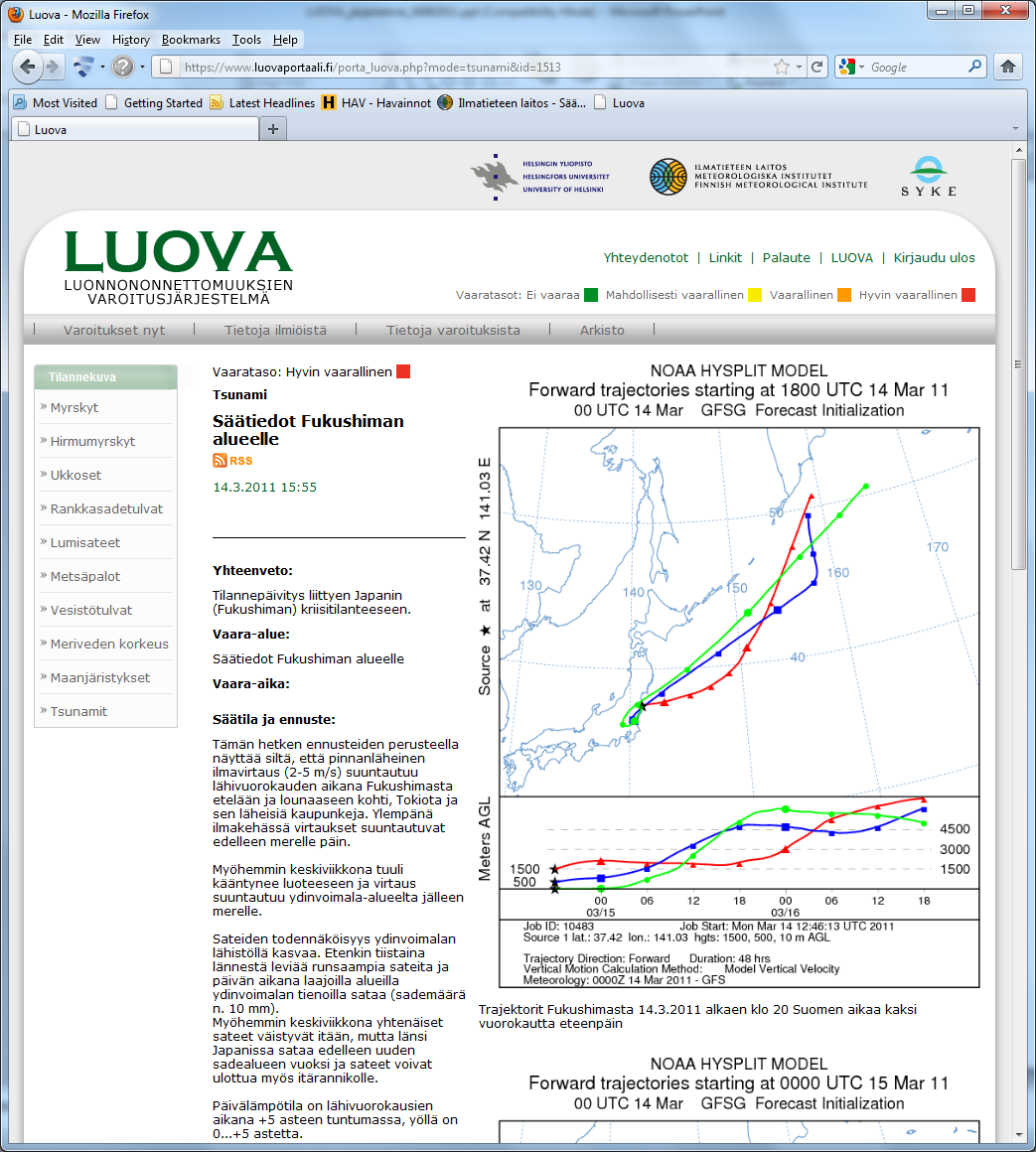Open the Latest Headlines feed bookmark
The width and height of the screenshot is (1036, 1152).
coord(262,103)
